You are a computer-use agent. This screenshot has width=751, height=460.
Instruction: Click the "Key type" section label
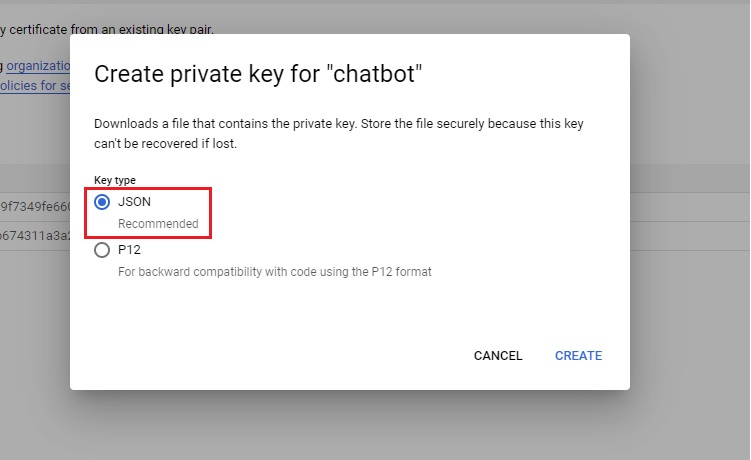pos(114,180)
